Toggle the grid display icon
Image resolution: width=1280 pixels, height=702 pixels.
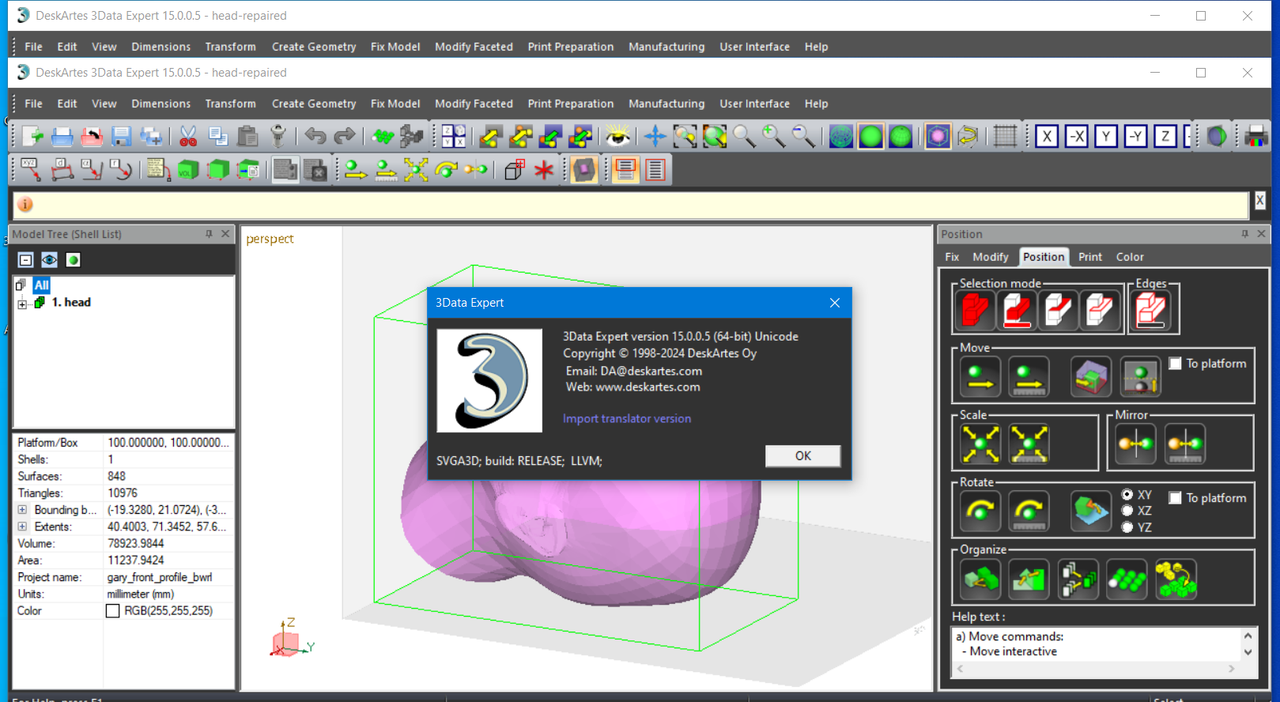click(x=1005, y=137)
